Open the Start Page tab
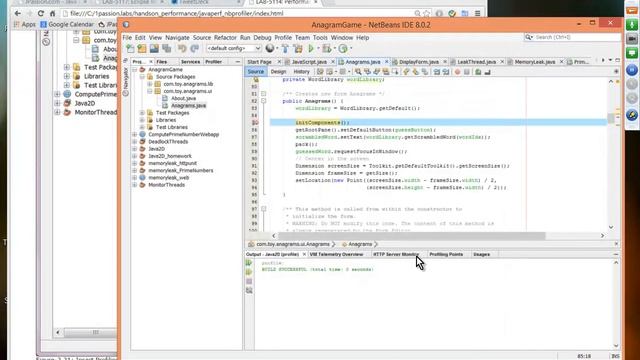Screen dimensions: 640x360 260,62
